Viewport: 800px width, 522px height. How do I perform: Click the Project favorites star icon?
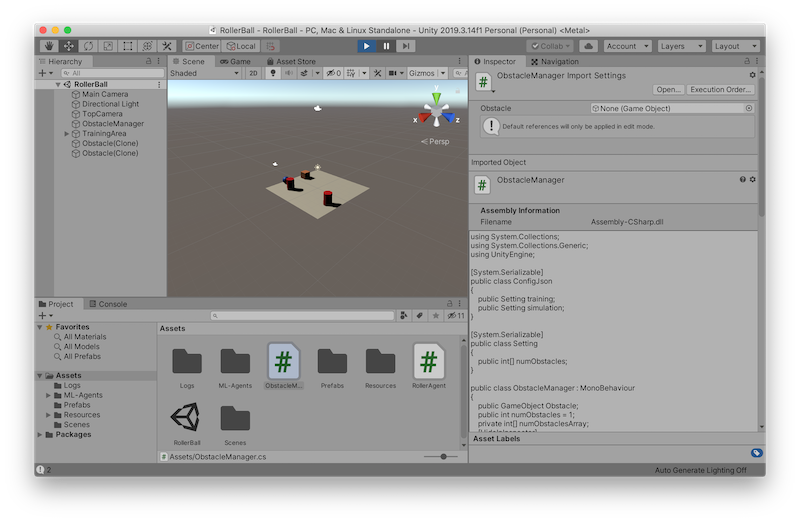click(x=436, y=315)
